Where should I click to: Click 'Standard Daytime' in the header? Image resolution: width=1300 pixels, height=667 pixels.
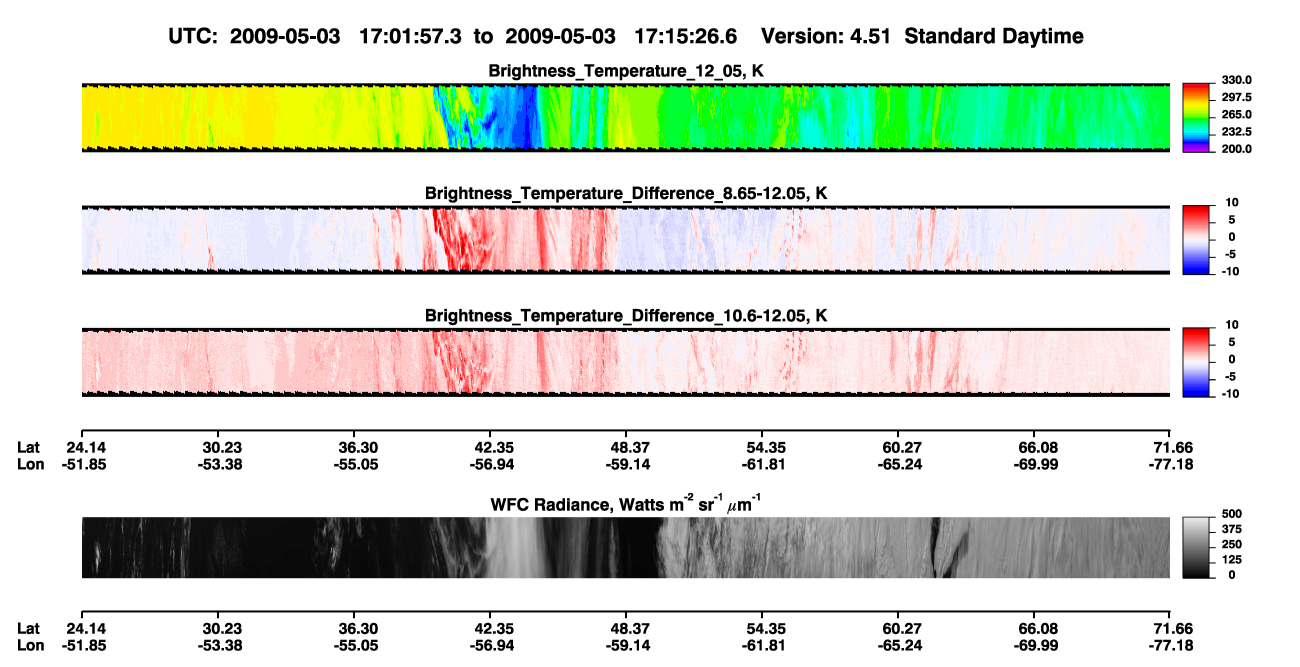[992, 37]
